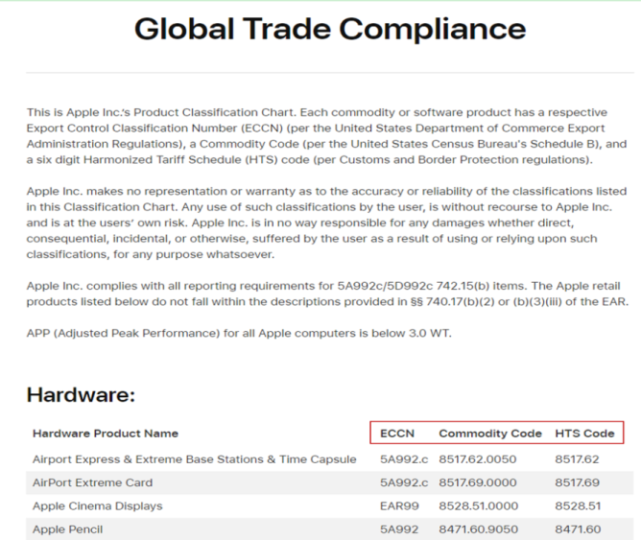
Task: Click the 5A992c/5D992c reporting requirements paragraph
Action: (x=327, y=294)
